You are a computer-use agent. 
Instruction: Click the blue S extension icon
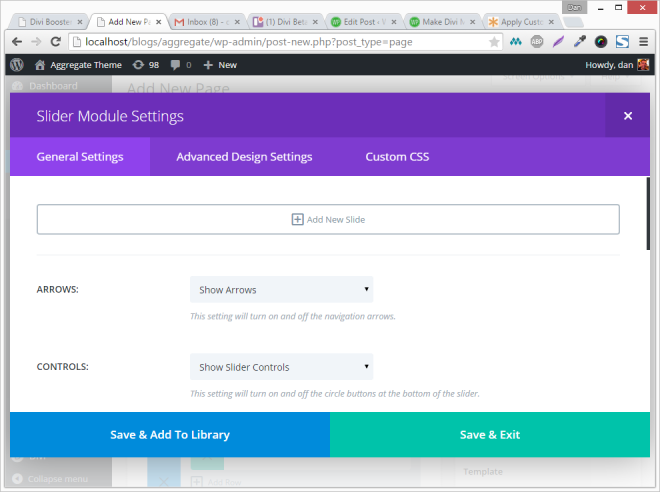click(622, 42)
